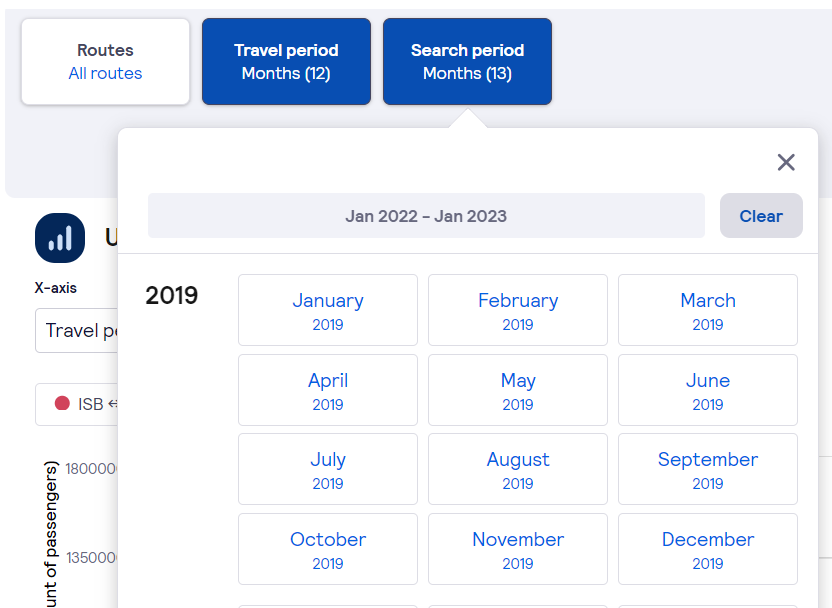832x608 pixels.
Task: Close the search period popup
Action: 786,162
